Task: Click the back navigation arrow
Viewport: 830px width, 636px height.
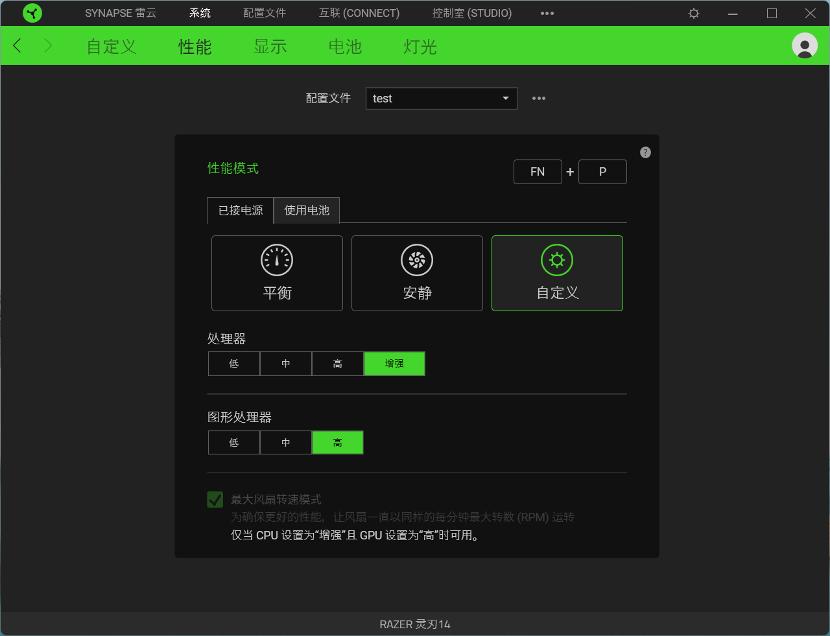Action: tap(16, 45)
